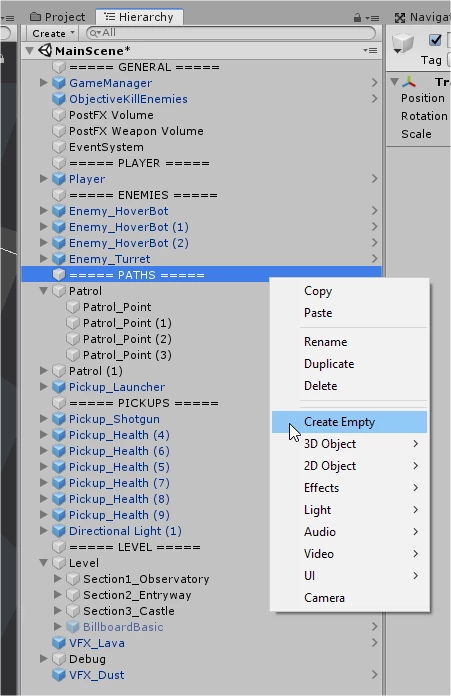Image resolution: width=451 pixels, height=696 pixels.
Task: Choose Copy in the context menu
Action: point(349,291)
